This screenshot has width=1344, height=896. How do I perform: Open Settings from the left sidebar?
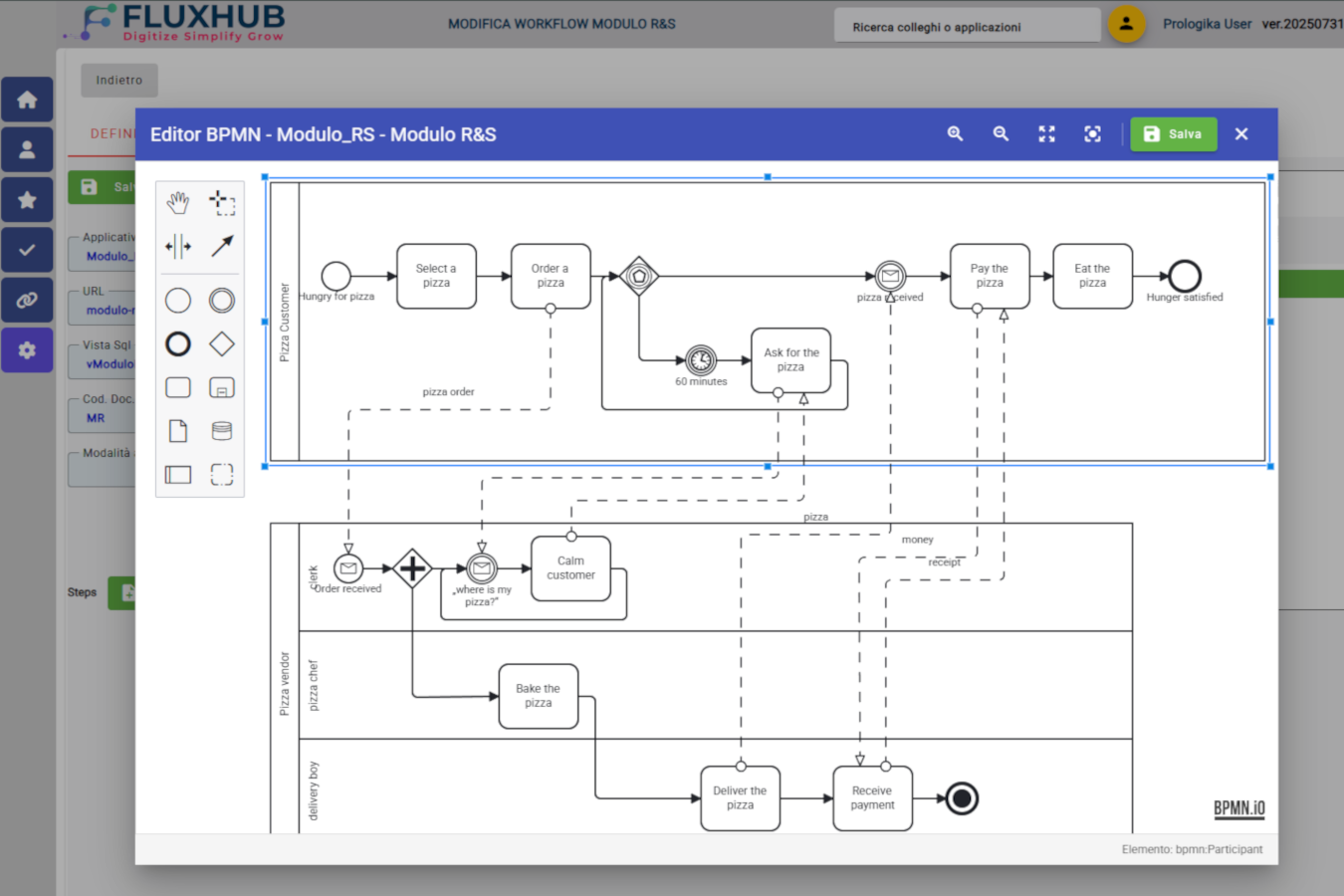tap(27, 349)
